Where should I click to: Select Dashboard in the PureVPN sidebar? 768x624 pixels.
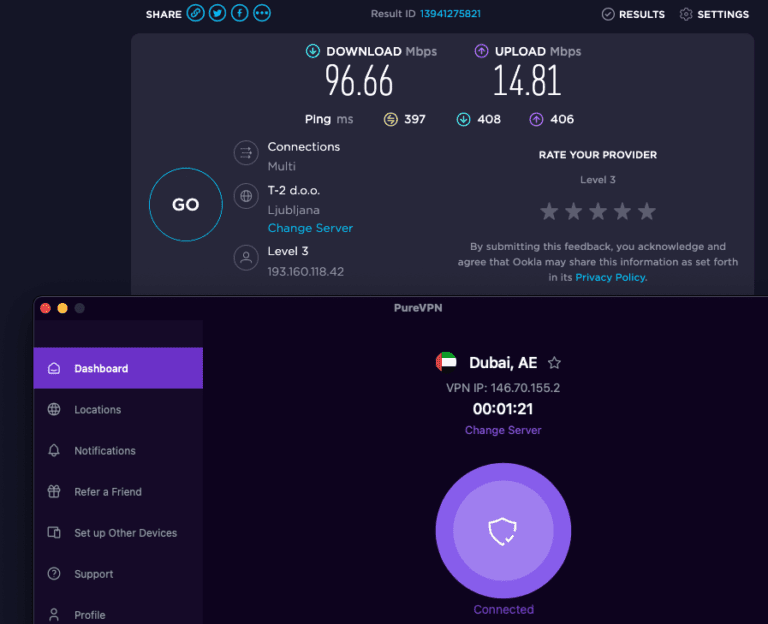click(118, 368)
